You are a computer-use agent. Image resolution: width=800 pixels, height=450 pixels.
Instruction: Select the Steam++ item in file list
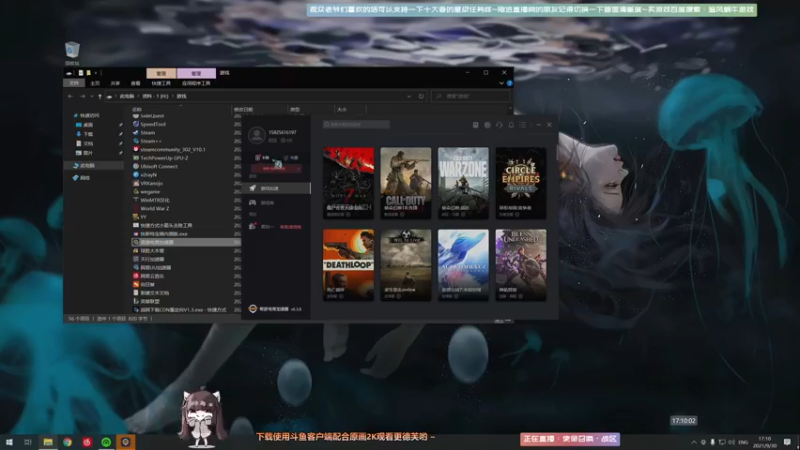tap(147, 141)
